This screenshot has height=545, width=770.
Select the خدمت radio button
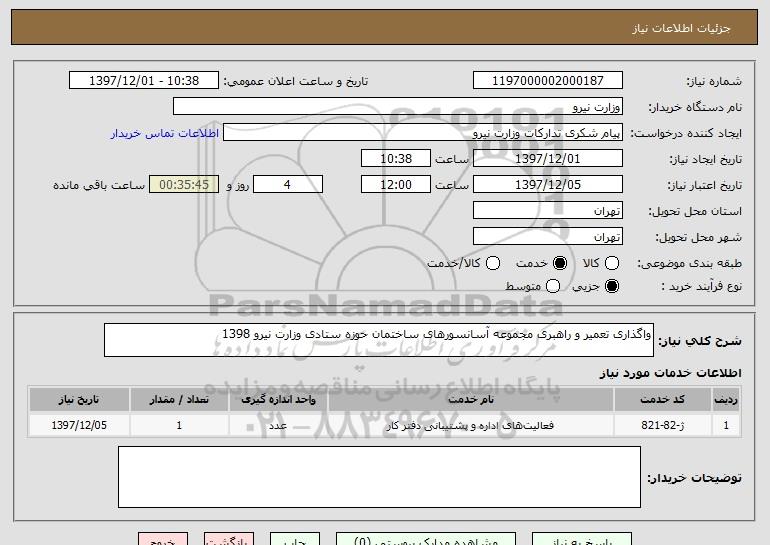pyautogui.click(x=560, y=263)
